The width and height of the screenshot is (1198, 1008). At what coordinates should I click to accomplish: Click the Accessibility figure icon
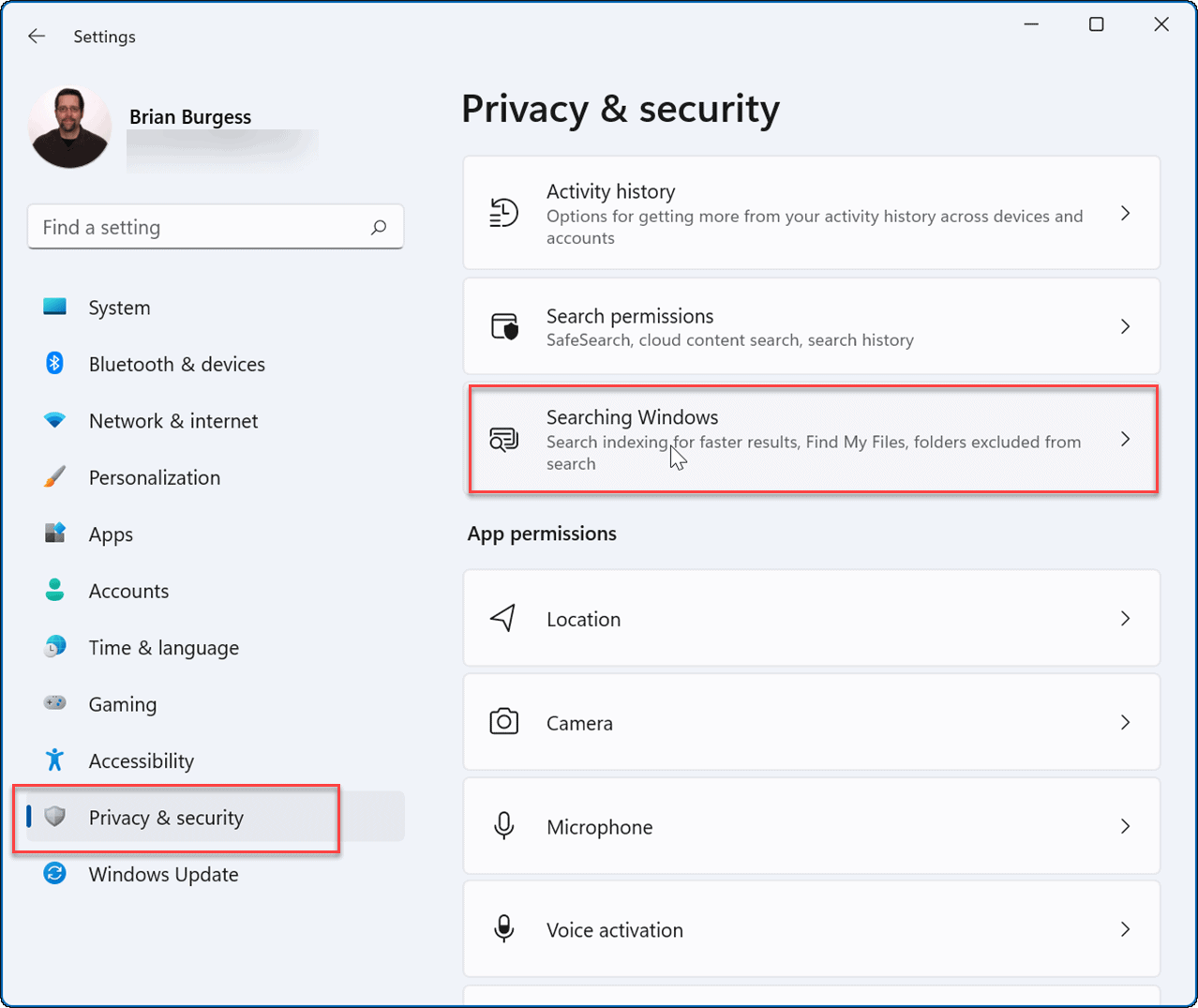[x=54, y=760]
